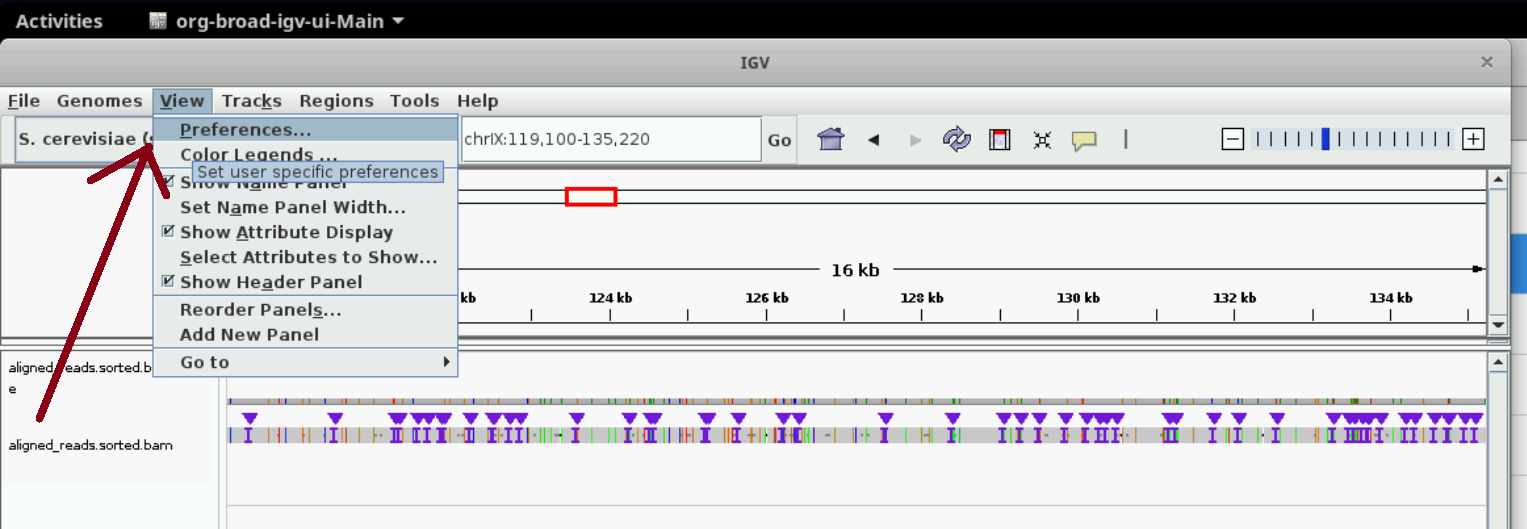The height and width of the screenshot is (529, 1527).
Task: Close the IGV window
Action: [x=1487, y=62]
